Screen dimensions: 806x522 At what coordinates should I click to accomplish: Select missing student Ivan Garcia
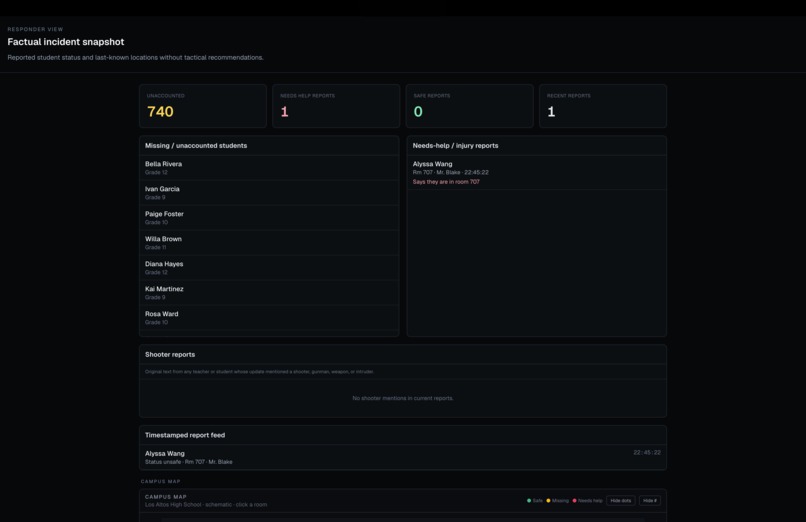click(269, 193)
